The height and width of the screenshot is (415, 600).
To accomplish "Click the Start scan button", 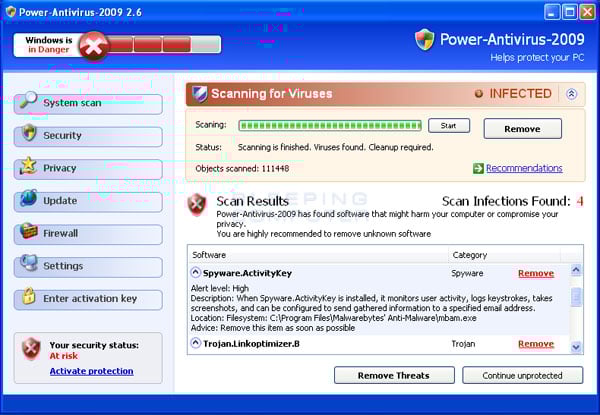I will [448, 125].
